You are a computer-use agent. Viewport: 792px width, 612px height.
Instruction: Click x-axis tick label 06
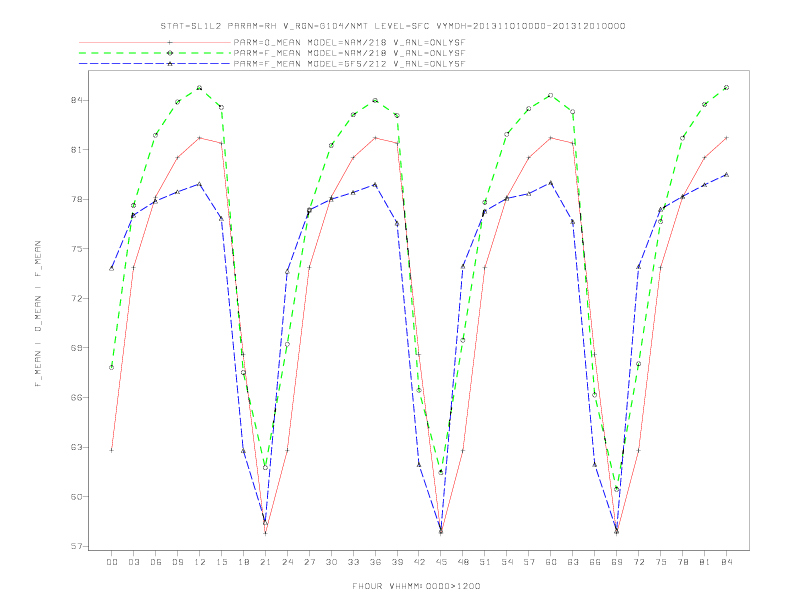coord(156,562)
